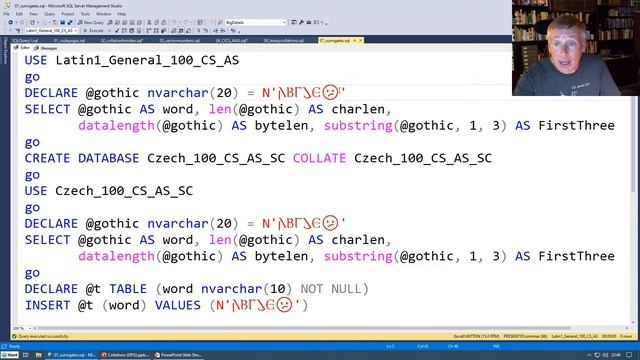Open the Tools menu
The image size is (640, 360).
tap(85, 14)
